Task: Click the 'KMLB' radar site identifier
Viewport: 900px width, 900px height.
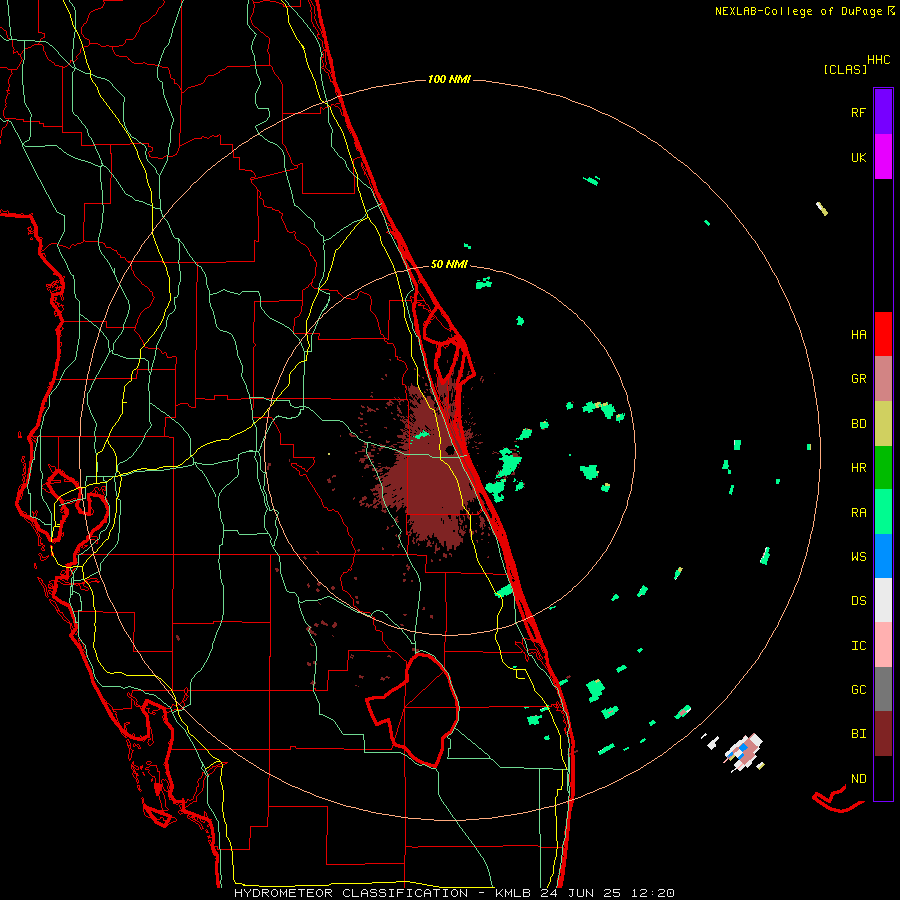Action: click(x=512, y=893)
